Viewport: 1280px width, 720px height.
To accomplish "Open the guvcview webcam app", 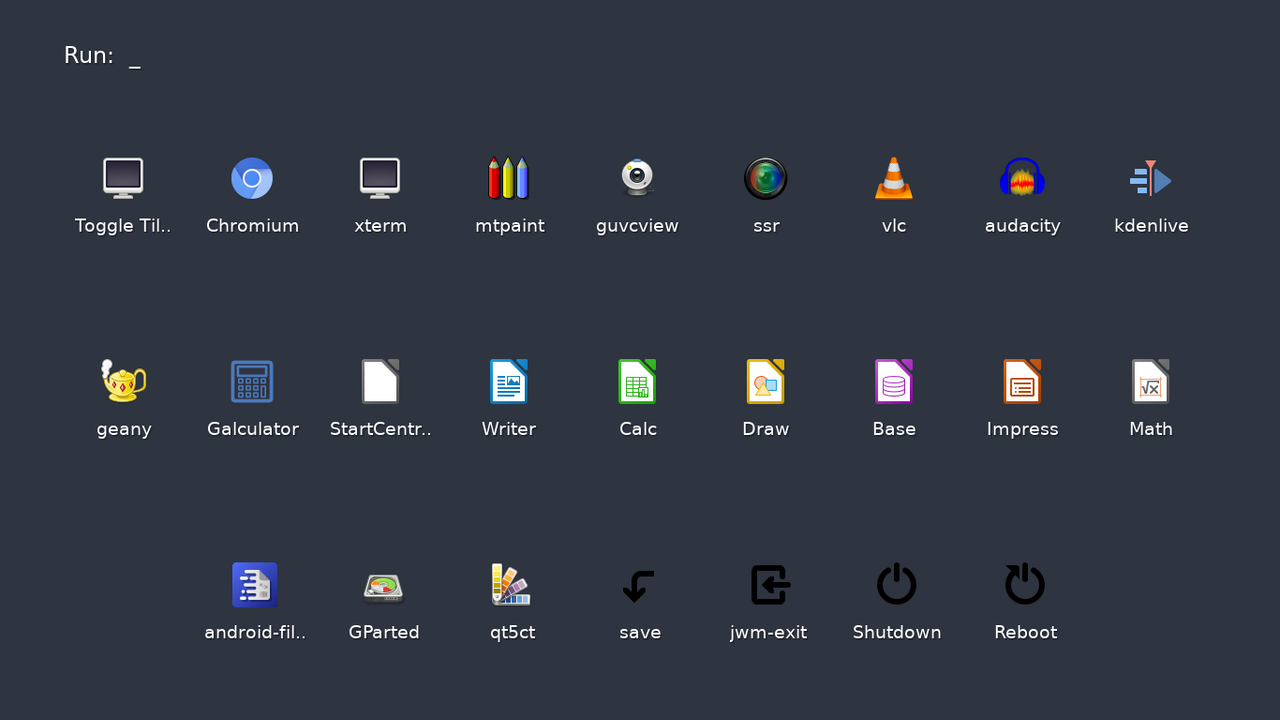I will click(637, 178).
